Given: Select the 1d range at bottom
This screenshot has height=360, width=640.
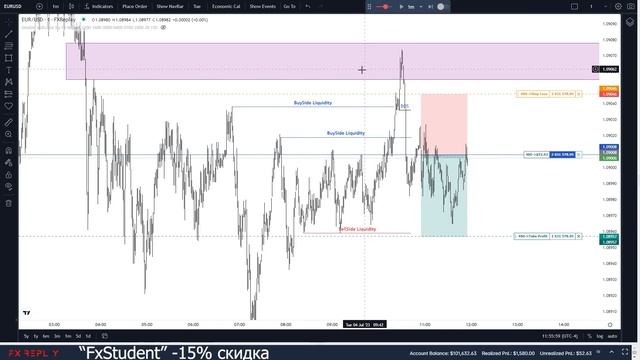Looking at the screenshot, I should pyautogui.click(x=88, y=336).
